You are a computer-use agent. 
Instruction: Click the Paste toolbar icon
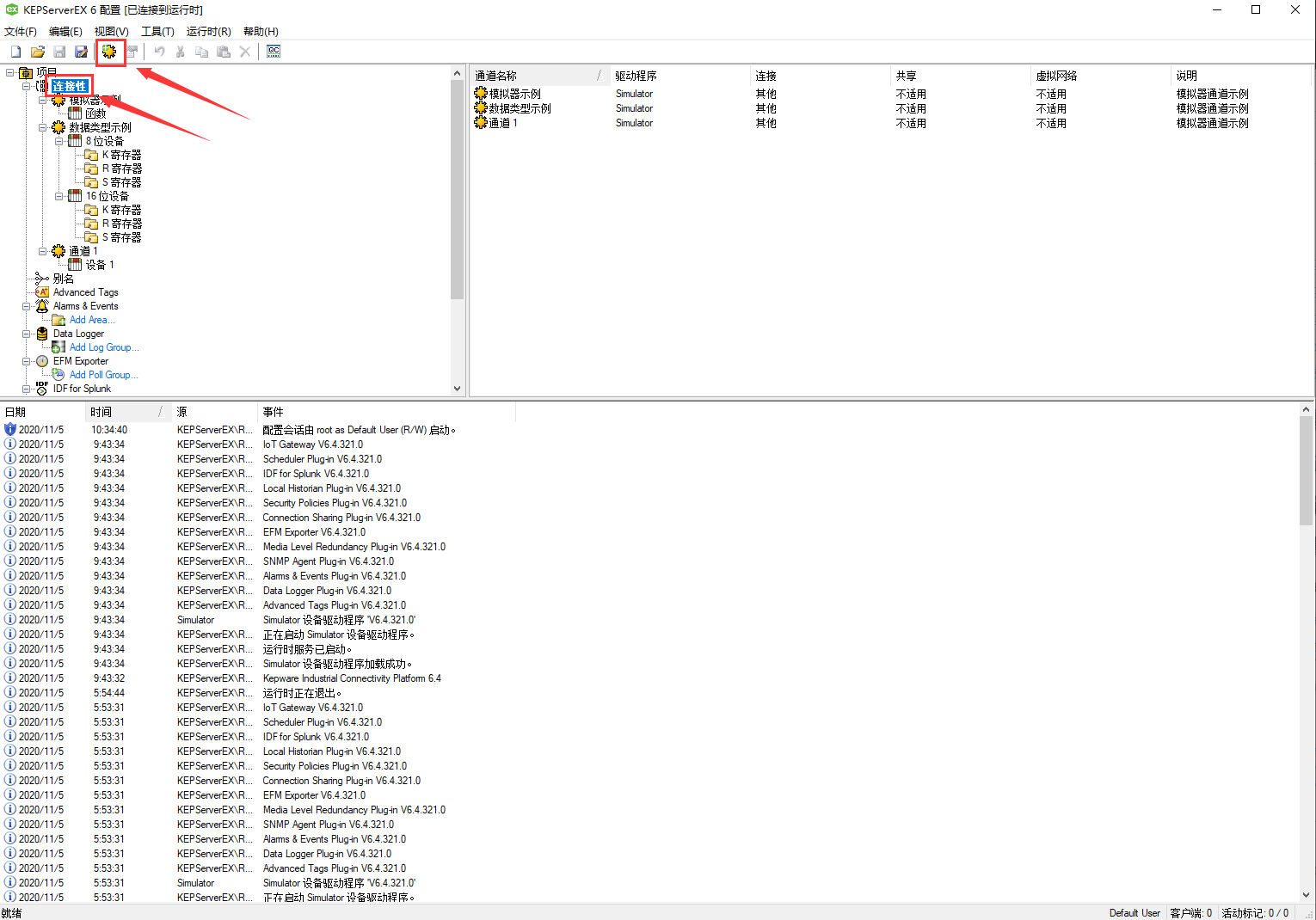tap(224, 52)
